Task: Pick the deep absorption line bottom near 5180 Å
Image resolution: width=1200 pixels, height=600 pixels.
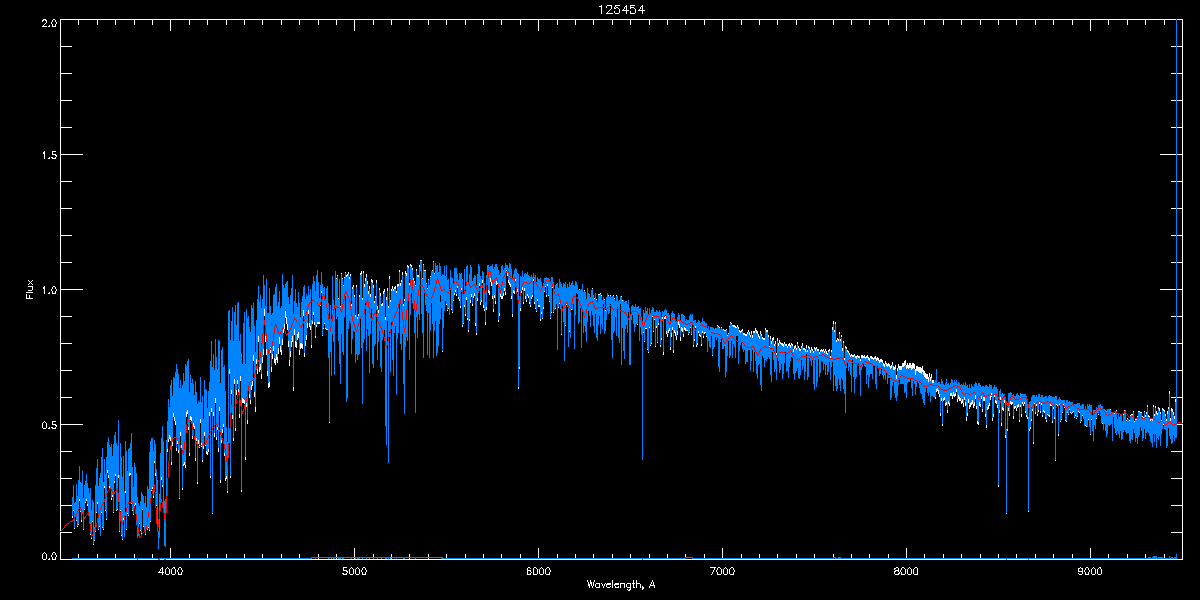Action: [388, 462]
